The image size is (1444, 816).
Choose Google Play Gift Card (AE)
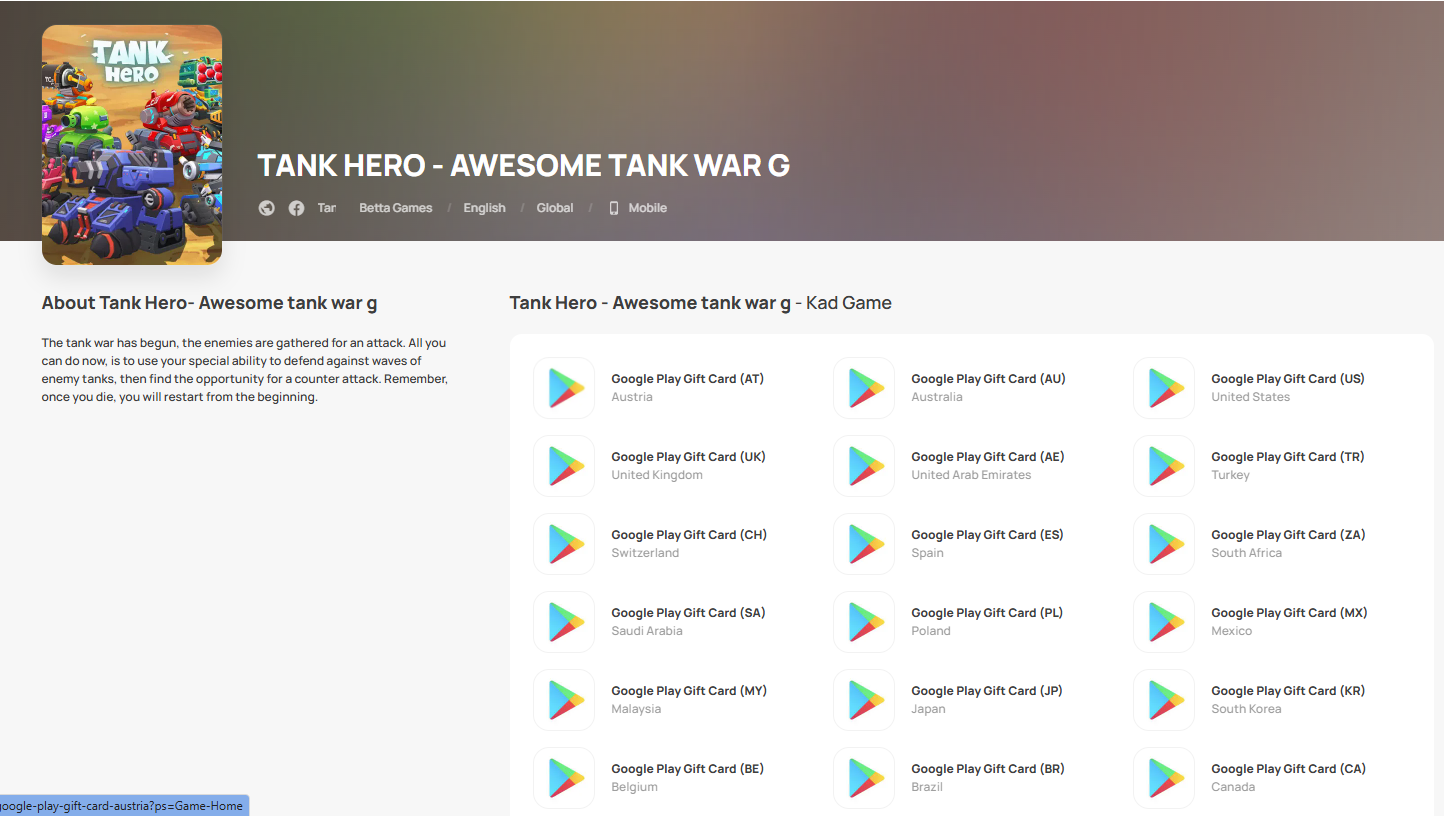988,457
